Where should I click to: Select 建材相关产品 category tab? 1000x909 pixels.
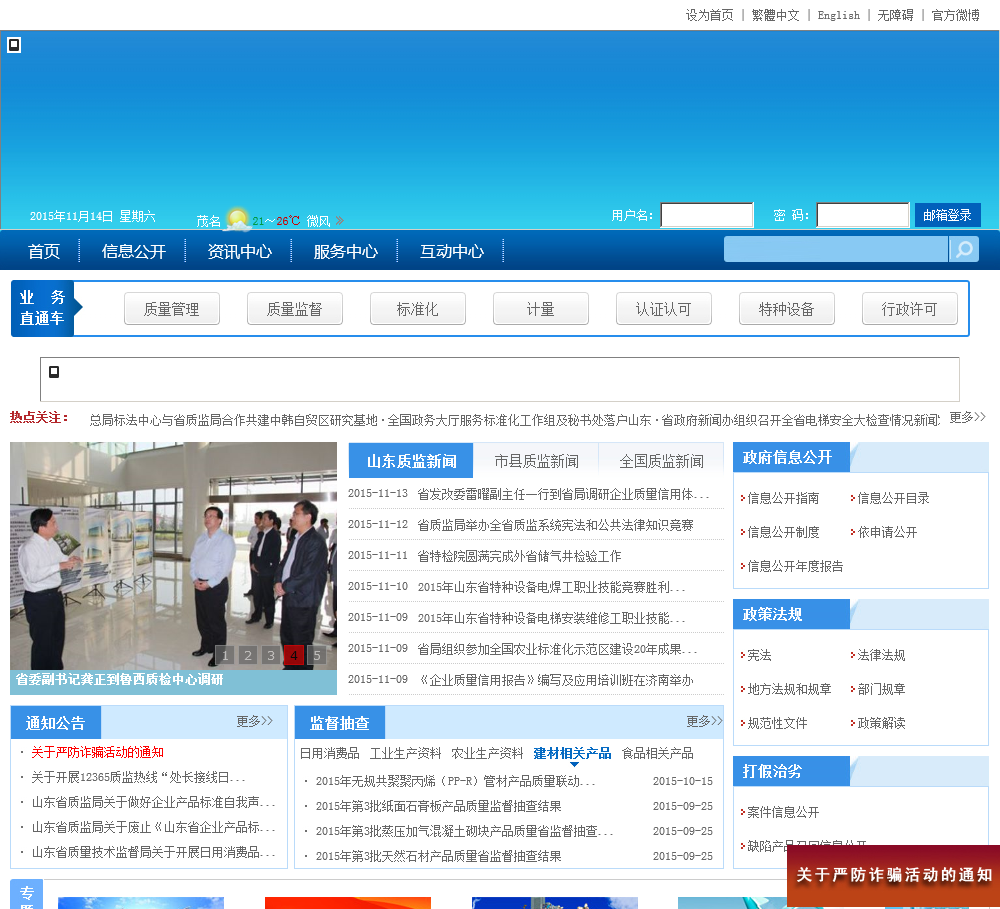572,753
